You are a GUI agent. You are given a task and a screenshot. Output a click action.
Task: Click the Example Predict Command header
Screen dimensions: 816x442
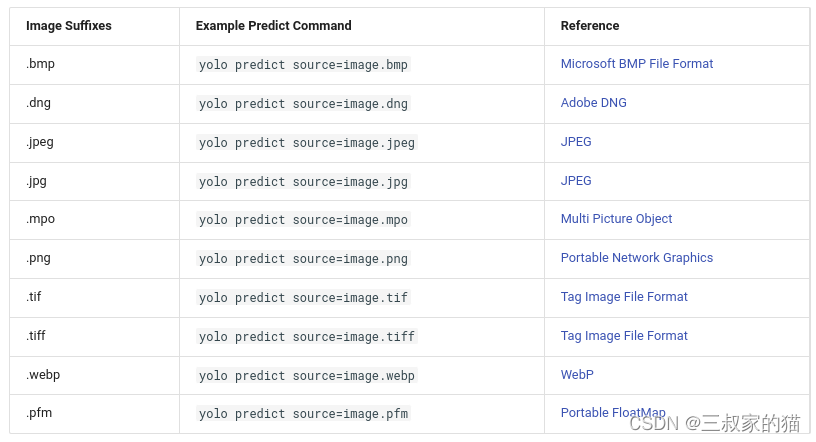(x=273, y=26)
